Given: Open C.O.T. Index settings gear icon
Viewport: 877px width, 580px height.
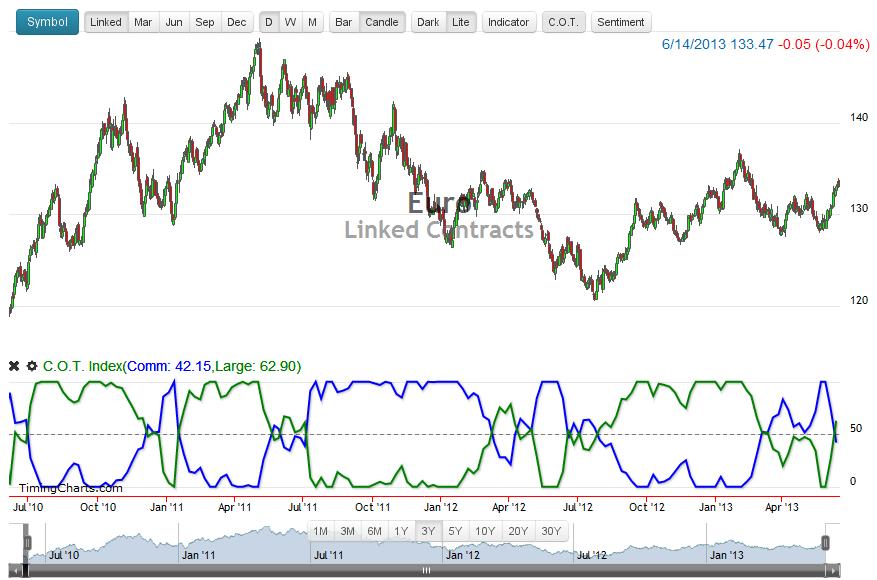Looking at the screenshot, I should point(32,366).
